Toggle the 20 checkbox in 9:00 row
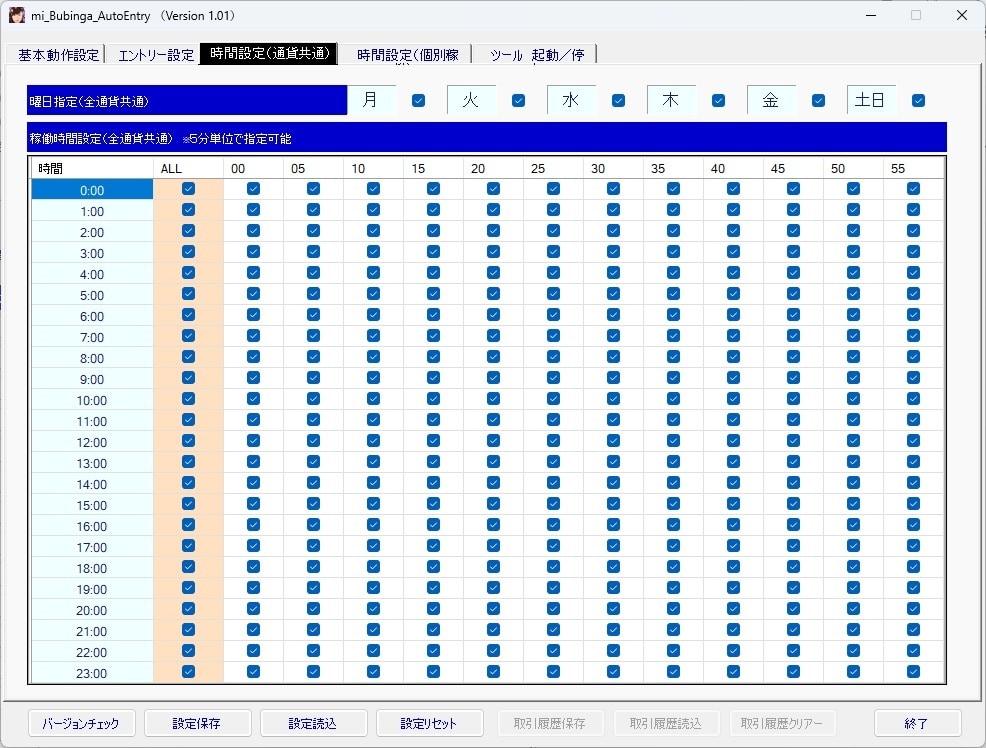This screenshot has height=748, width=986. (494, 378)
